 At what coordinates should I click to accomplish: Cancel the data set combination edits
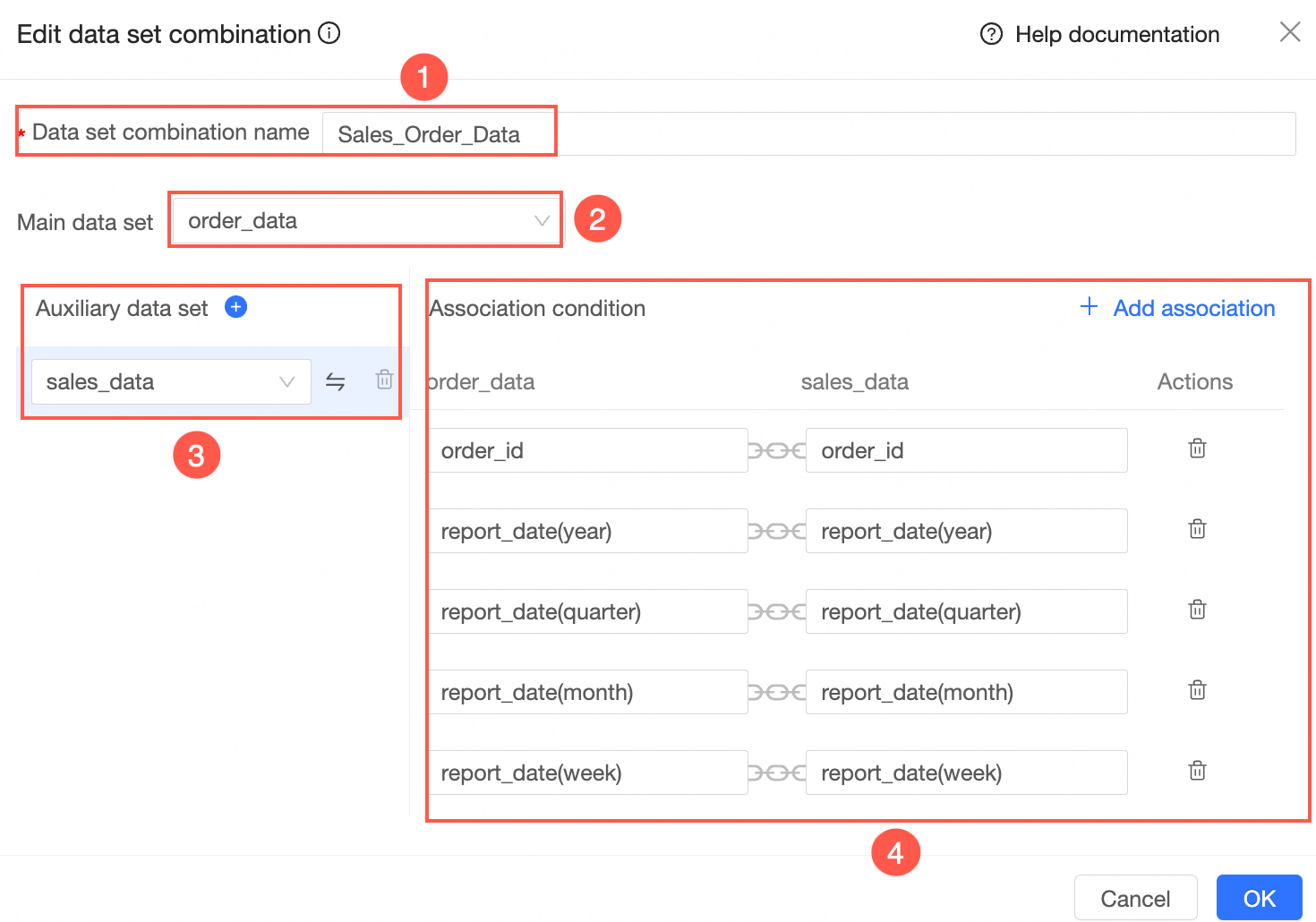pyautogui.click(x=1136, y=898)
